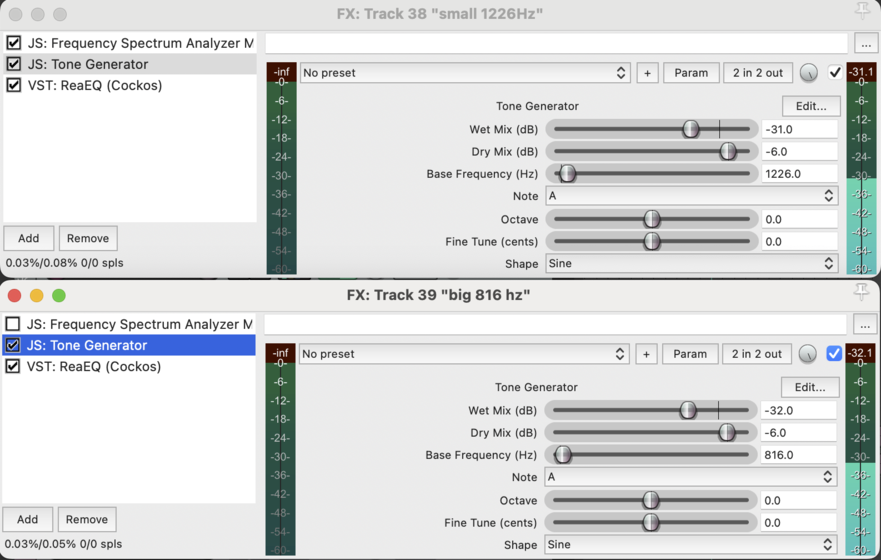
Task: Click wet/dry knob in Track 39 FX
Action: tap(808, 354)
